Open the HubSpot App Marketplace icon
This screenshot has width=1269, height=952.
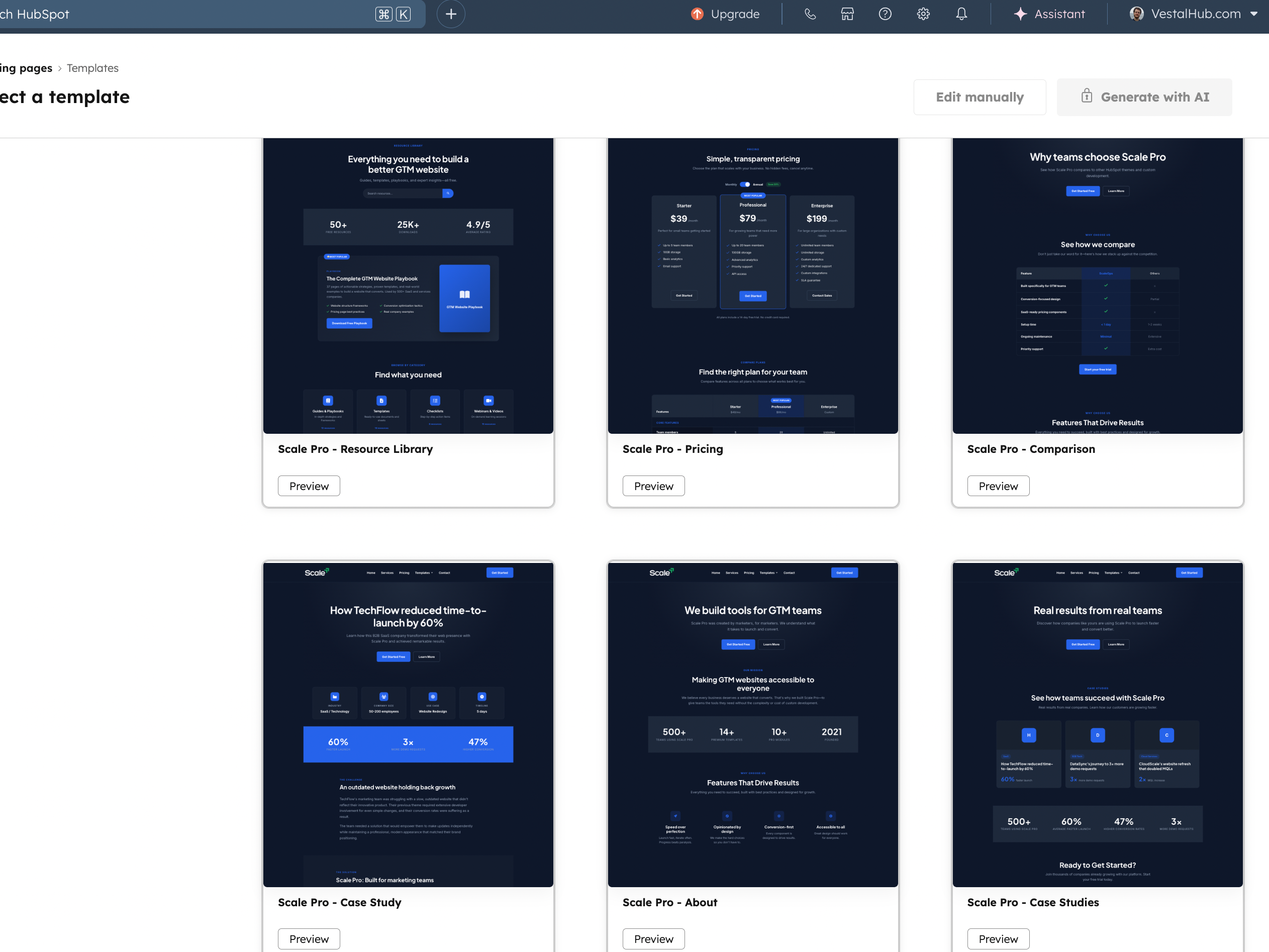click(x=847, y=14)
